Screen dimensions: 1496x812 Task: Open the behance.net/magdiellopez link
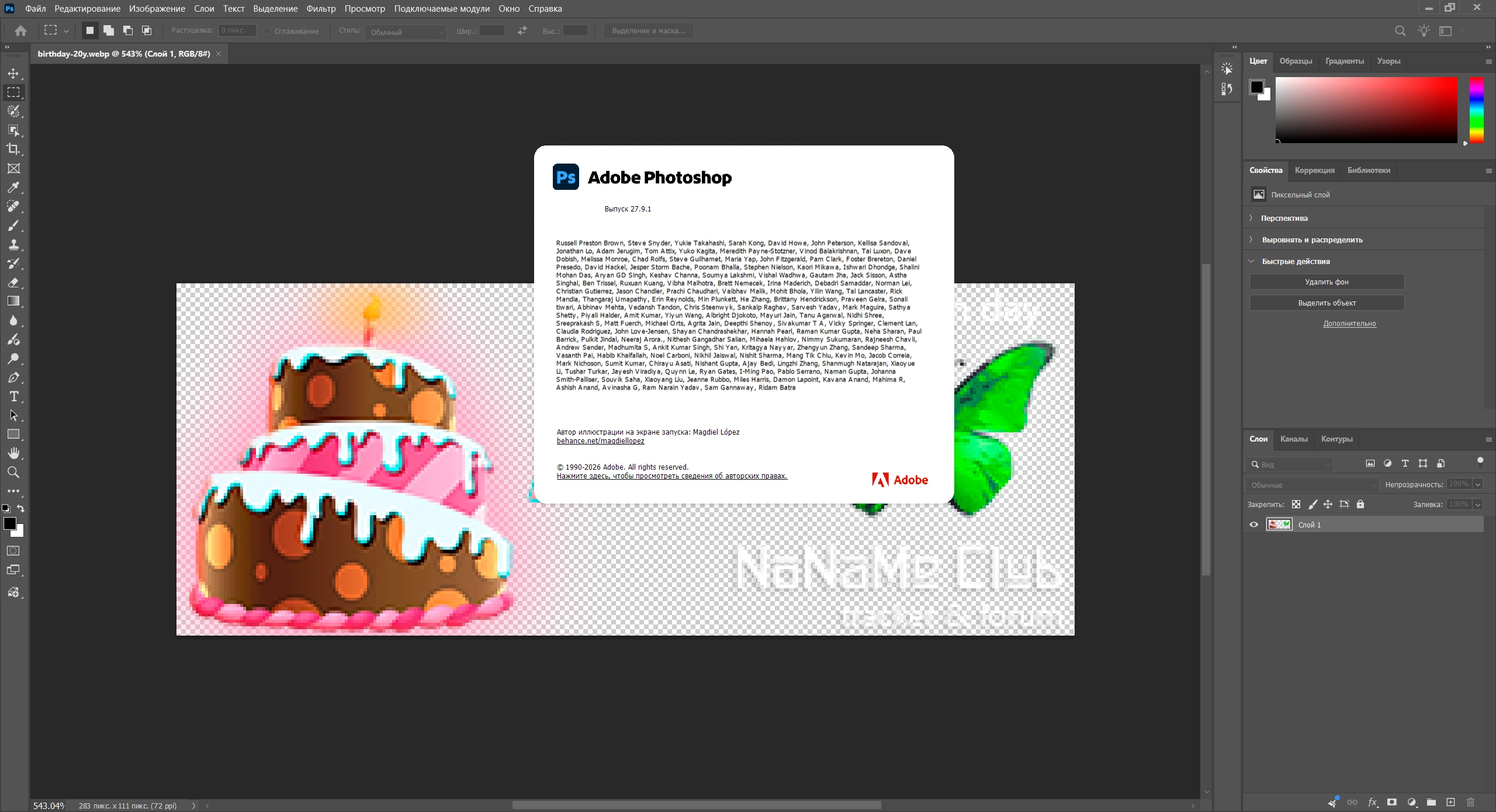click(601, 441)
